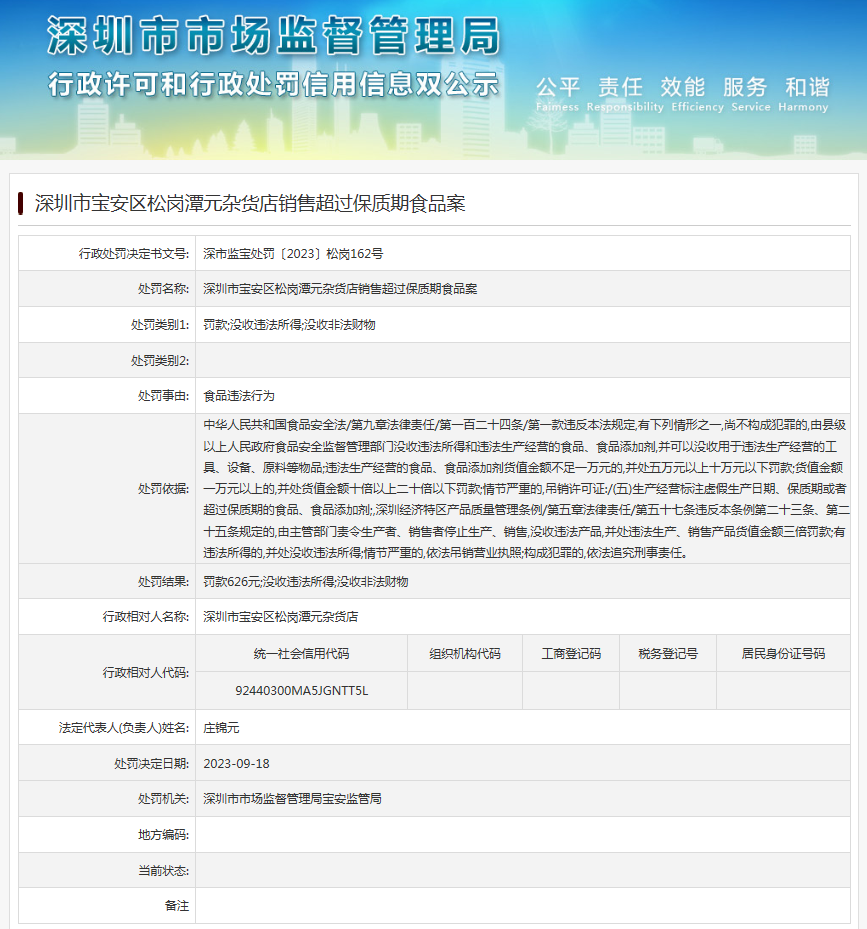This screenshot has width=867, height=929.
Task: Click the red bar beside the case title
Action: coord(21,204)
